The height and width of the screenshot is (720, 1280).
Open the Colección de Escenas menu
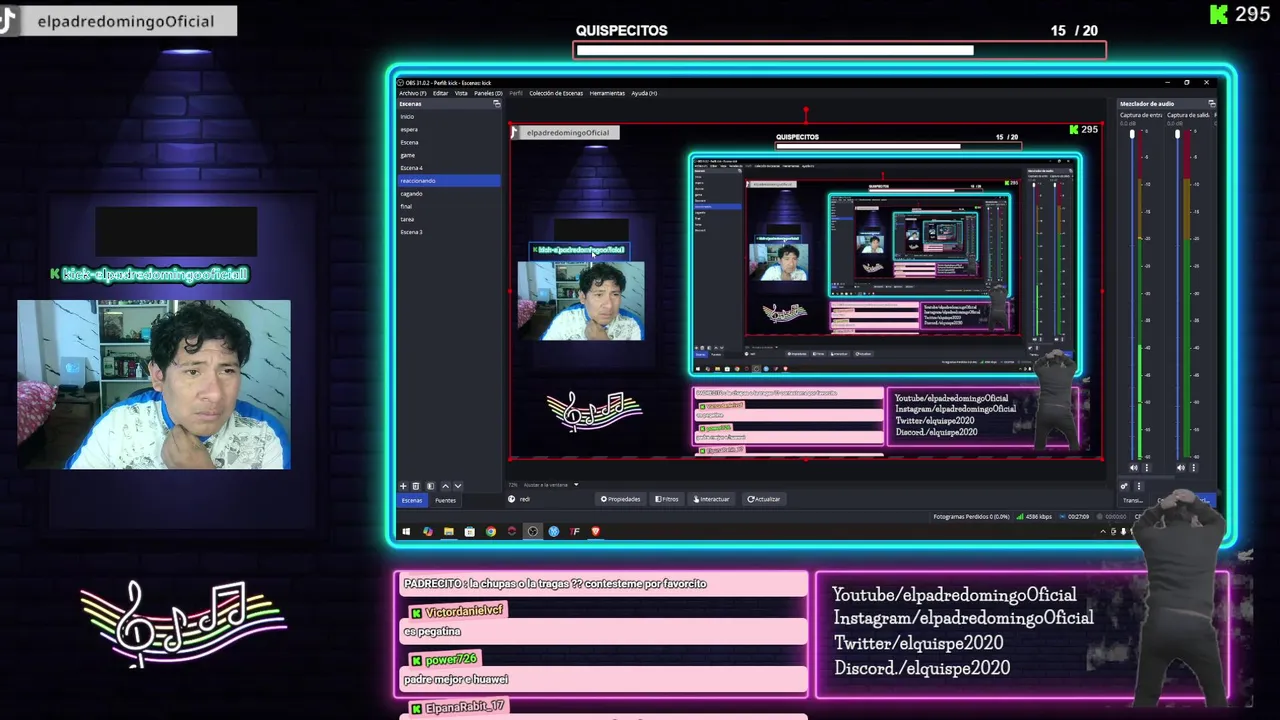(556, 93)
